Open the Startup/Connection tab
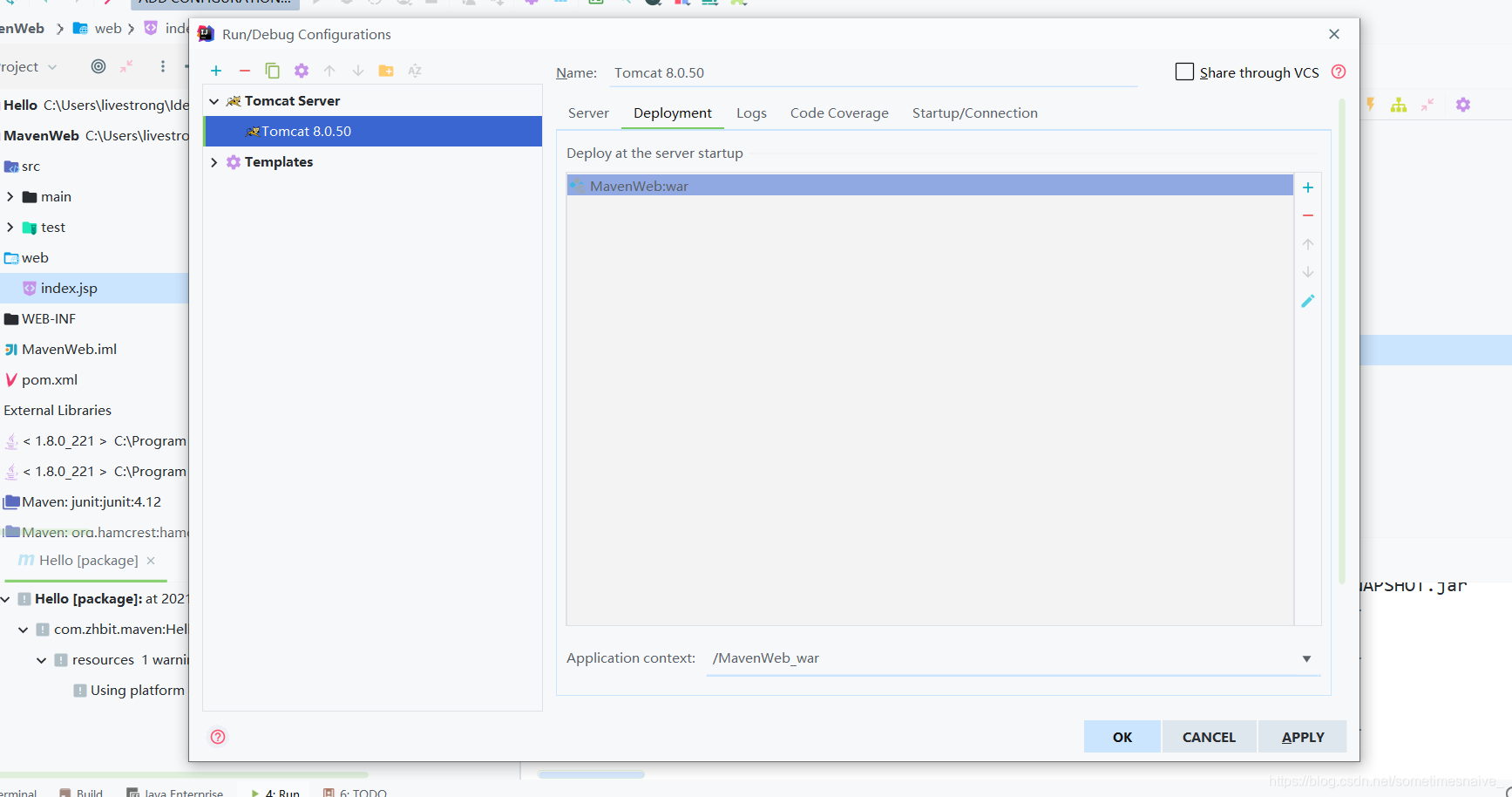This screenshot has width=1512, height=797. coord(975,113)
